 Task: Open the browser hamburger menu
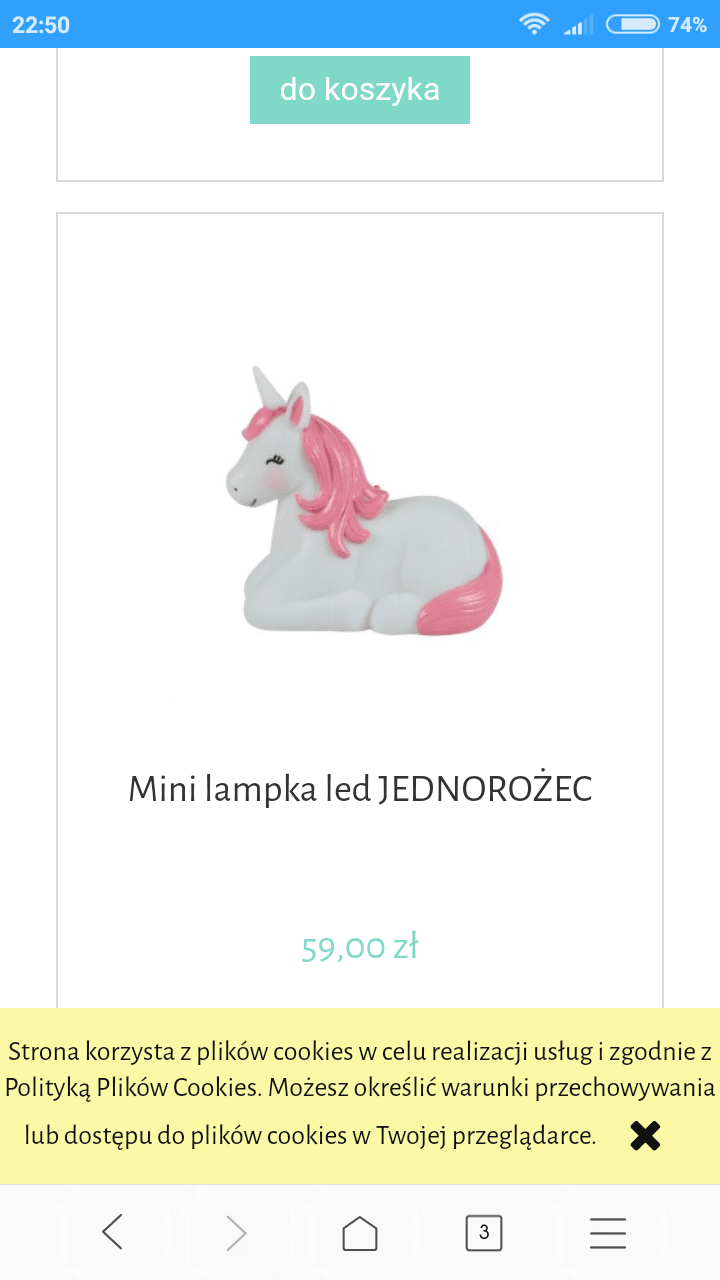click(608, 1233)
